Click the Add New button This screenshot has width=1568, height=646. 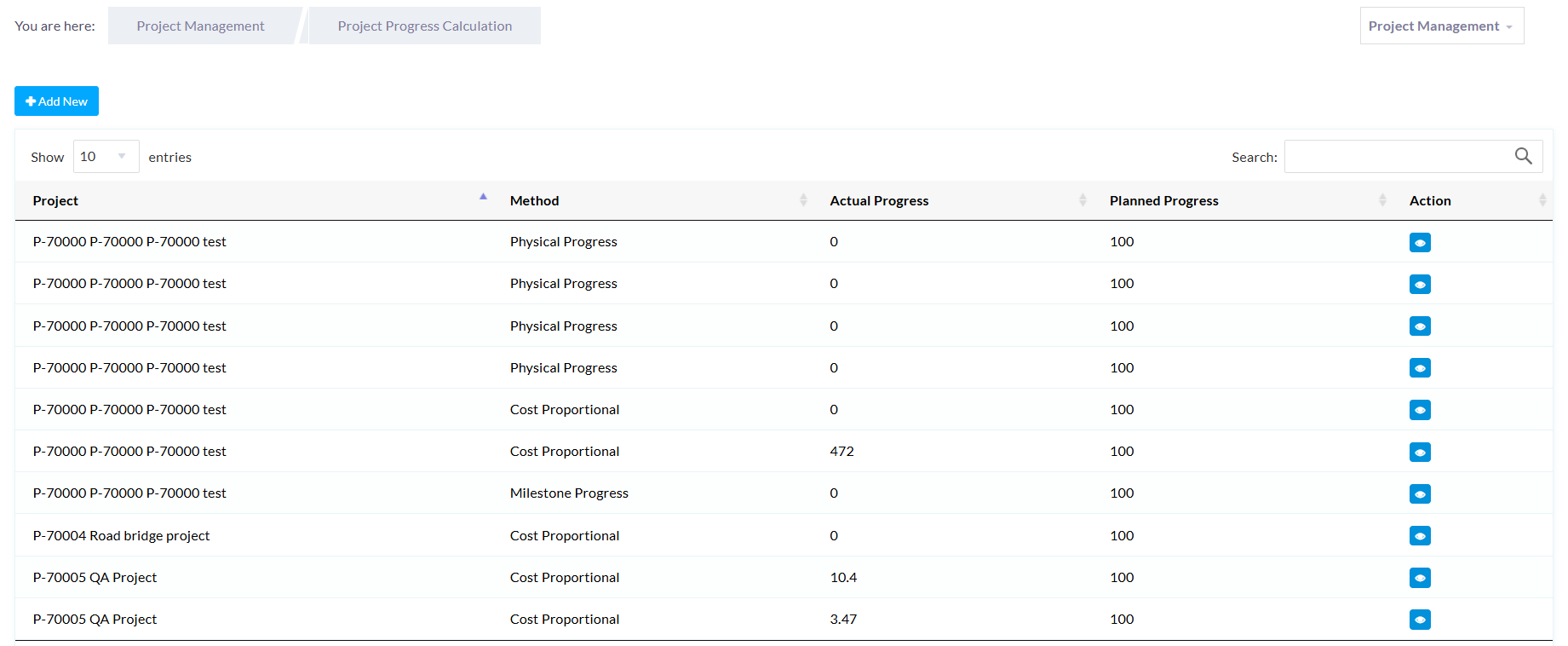click(56, 101)
